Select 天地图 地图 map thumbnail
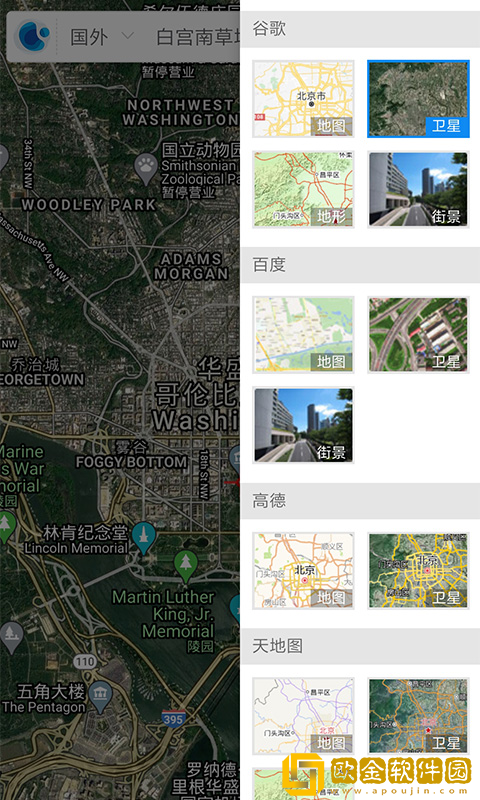This screenshot has width=480, height=800. (304, 716)
